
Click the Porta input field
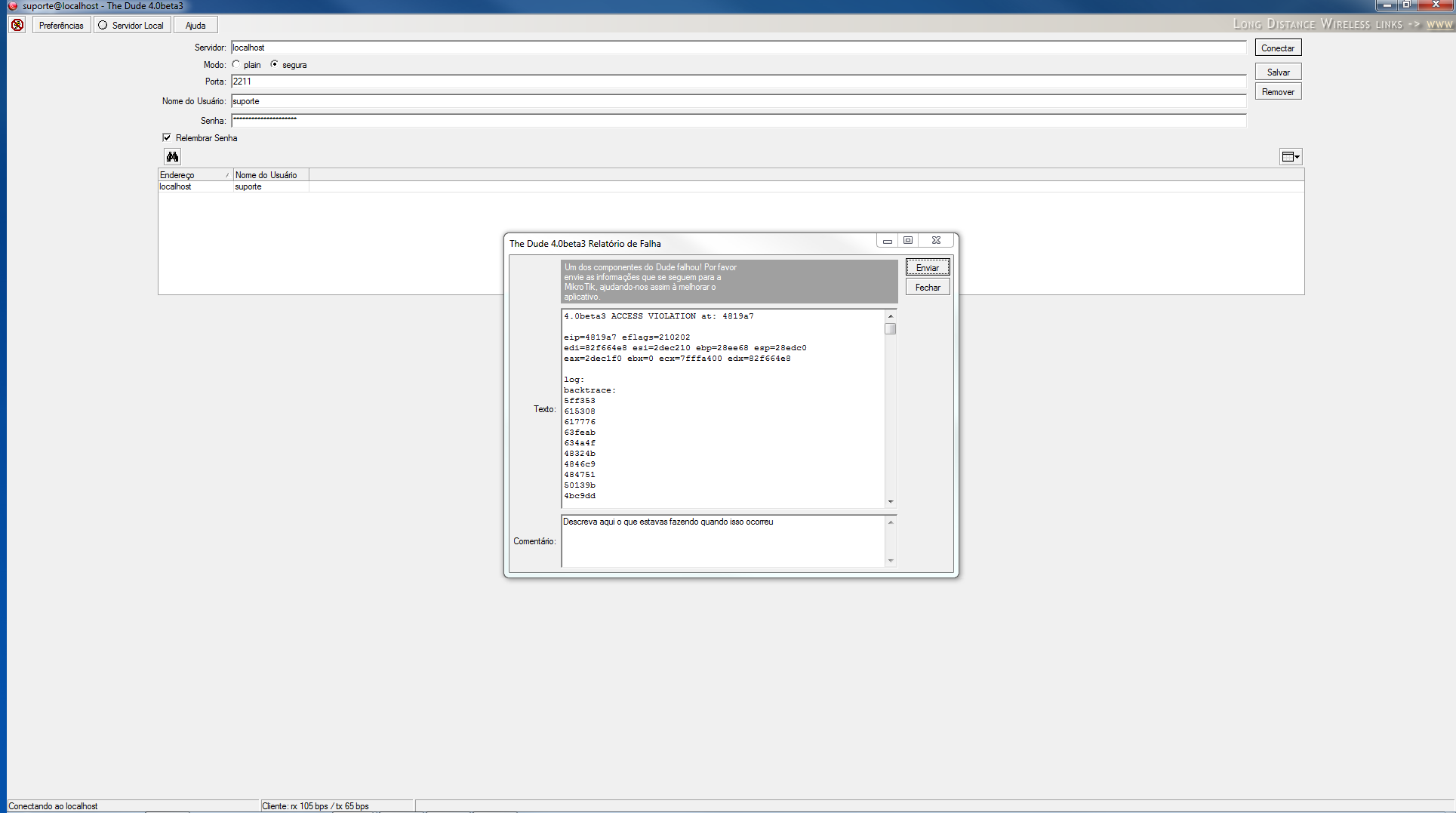[738, 82]
